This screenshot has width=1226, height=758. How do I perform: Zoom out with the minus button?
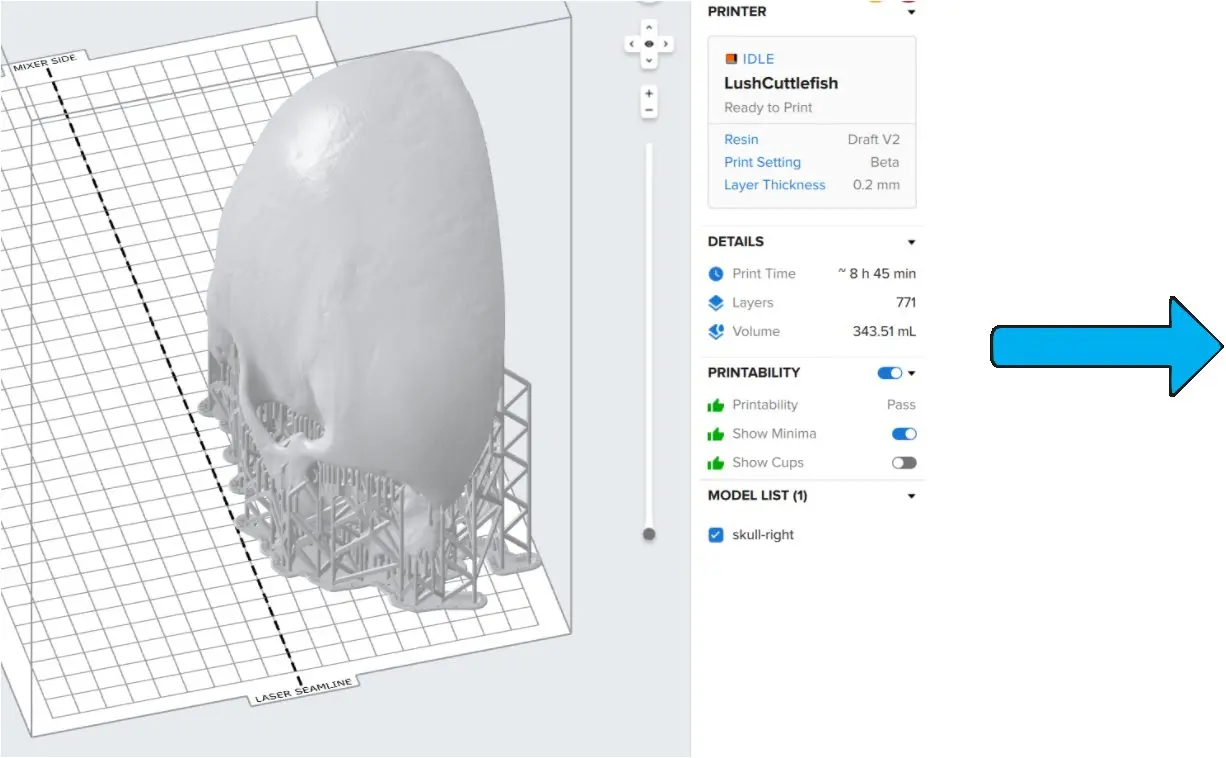pyautogui.click(x=649, y=110)
